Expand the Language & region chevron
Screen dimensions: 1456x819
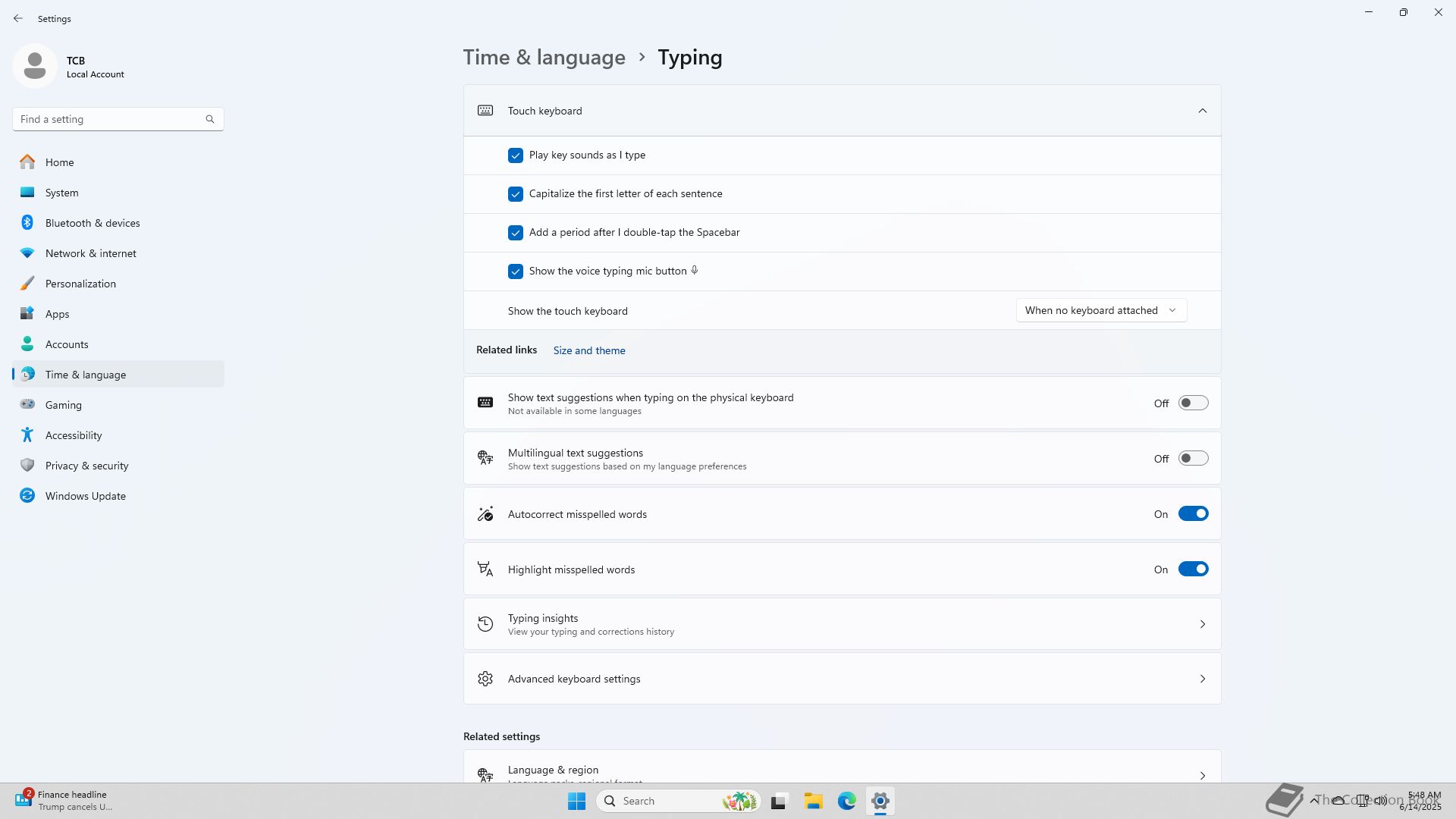pyautogui.click(x=1202, y=775)
